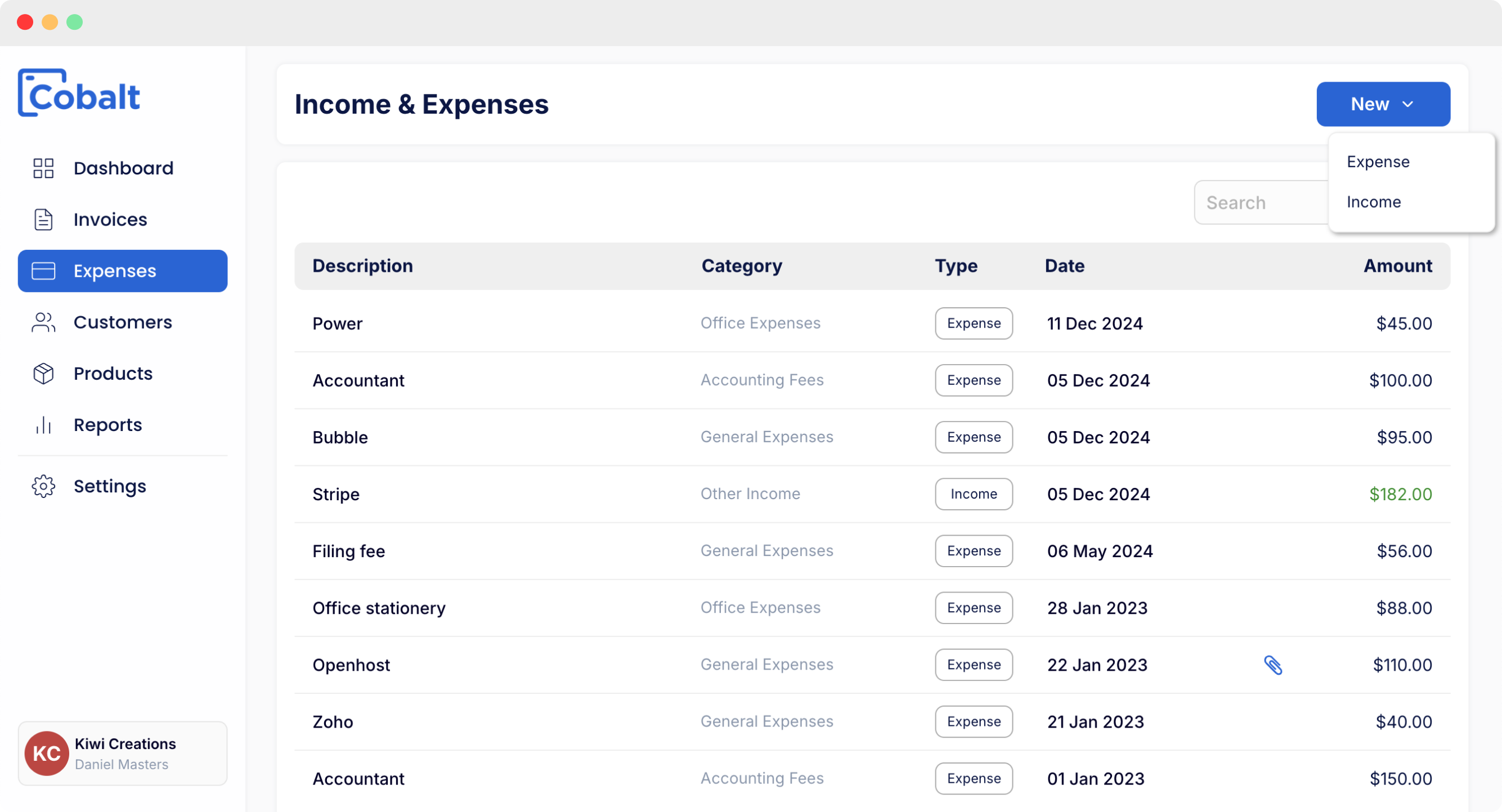The width and height of the screenshot is (1502, 812).
Task: Click the Income type badge on Stripe row
Action: click(x=973, y=494)
